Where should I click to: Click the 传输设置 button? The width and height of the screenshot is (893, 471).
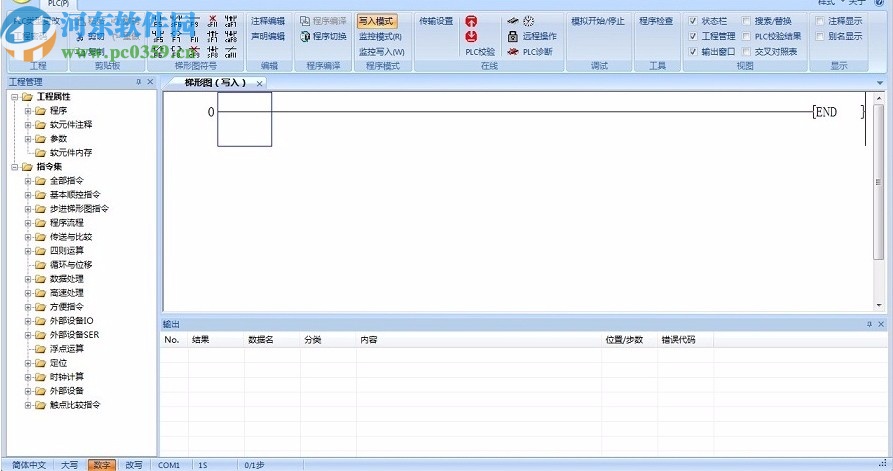point(436,21)
